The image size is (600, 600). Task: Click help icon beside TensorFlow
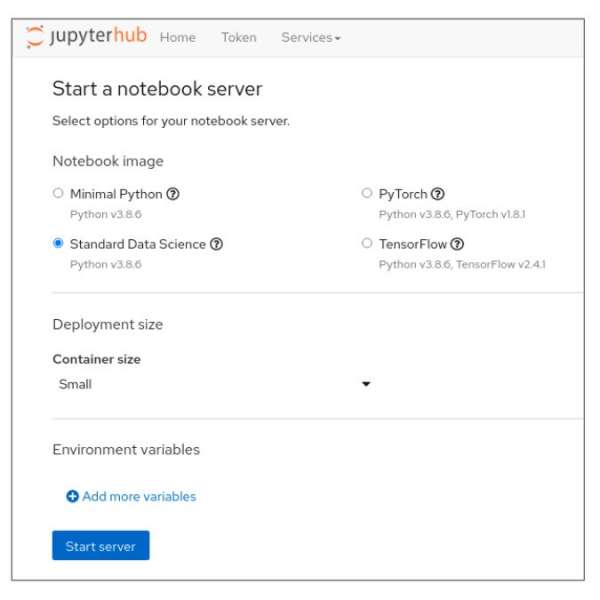click(457, 244)
